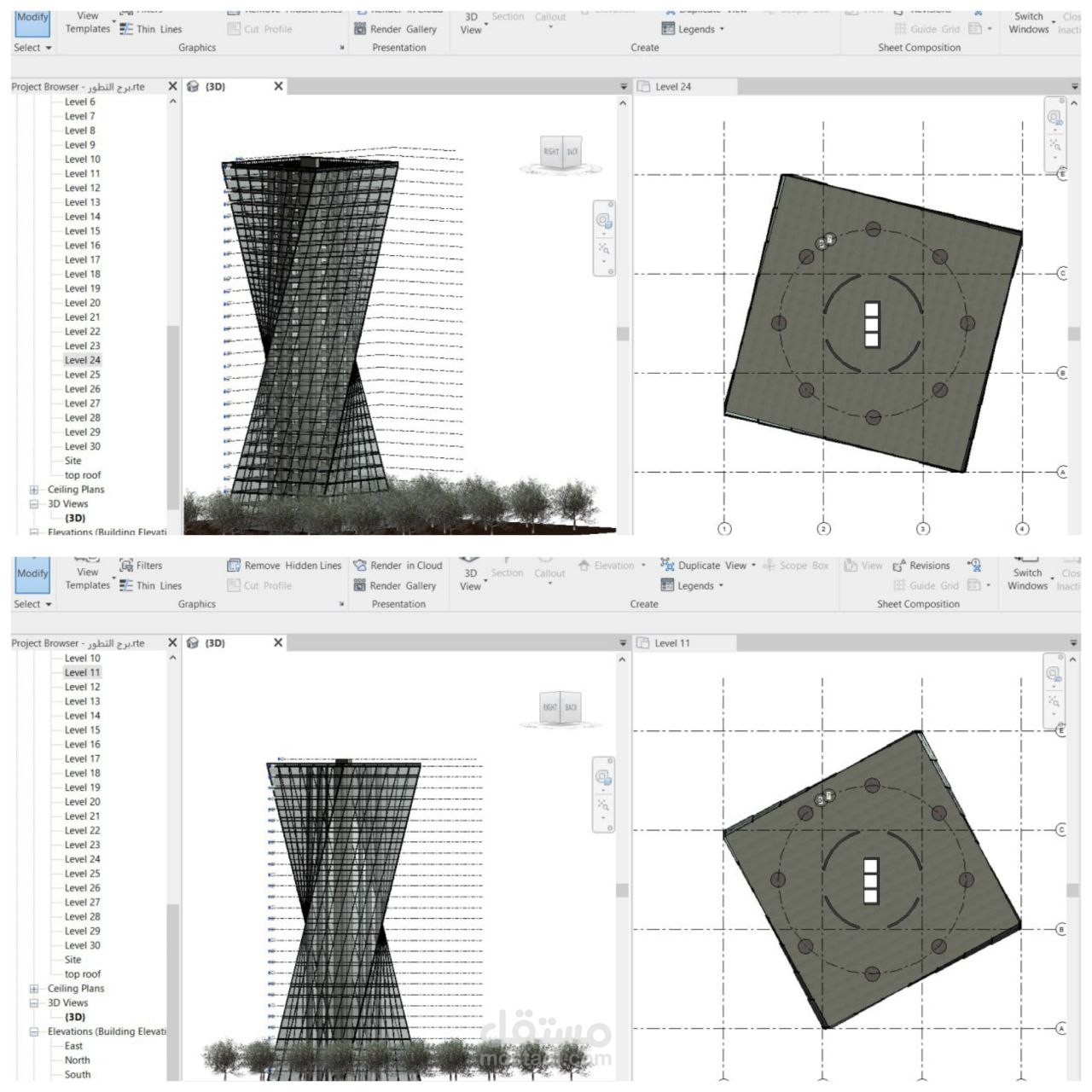The height and width of the screenshot is (1092, 1092).
Task: Click the Project Browser scrollbar in the Level 24 screenshot
Action: (x=173, y=416)
